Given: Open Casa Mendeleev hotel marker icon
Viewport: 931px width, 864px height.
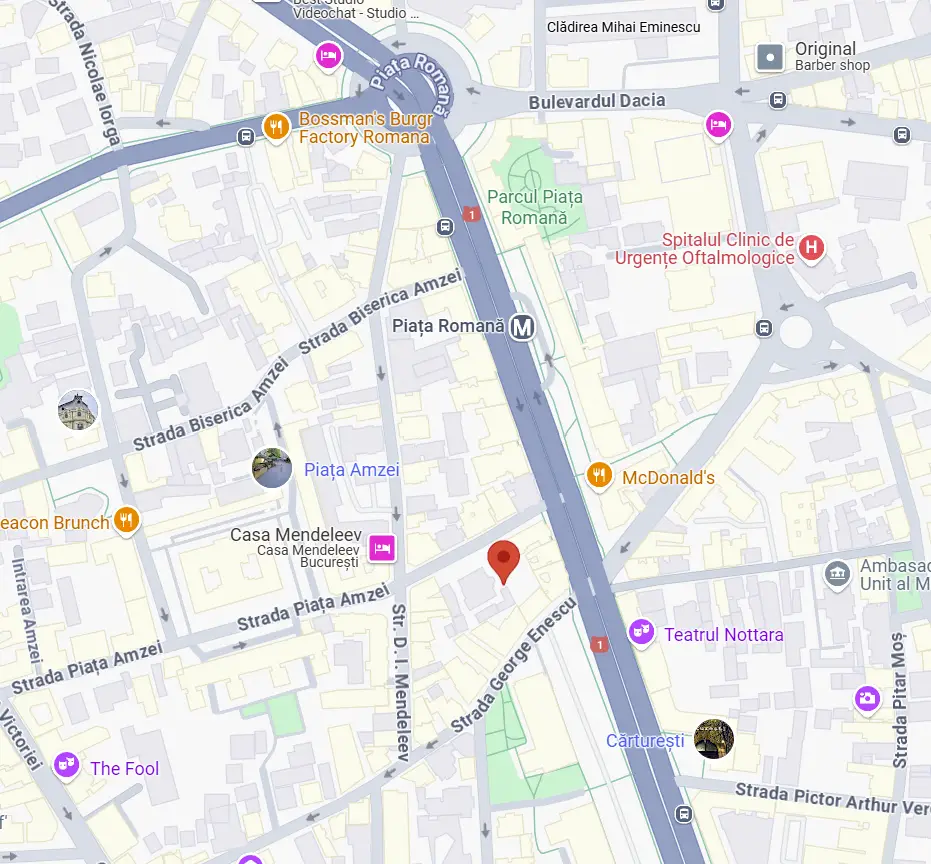Looking at the screenshot, I should coord(382,547).
